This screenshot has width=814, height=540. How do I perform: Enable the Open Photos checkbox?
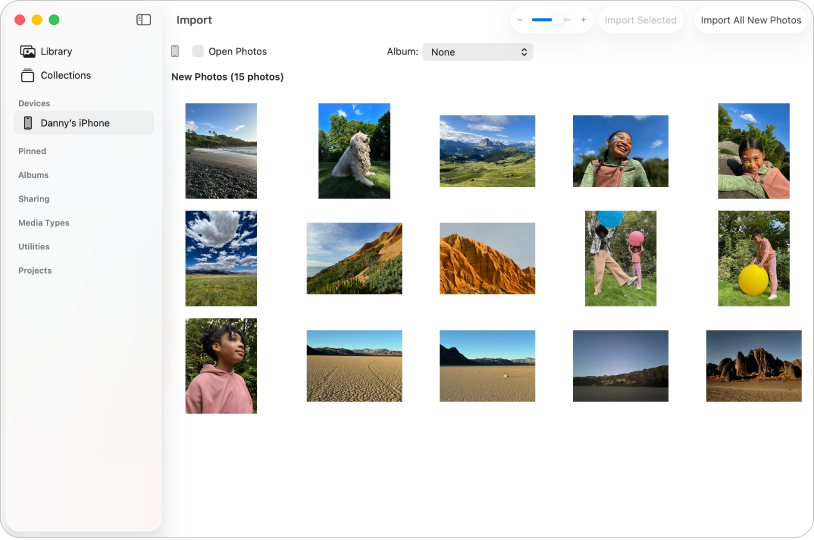(x=198, y=51)
